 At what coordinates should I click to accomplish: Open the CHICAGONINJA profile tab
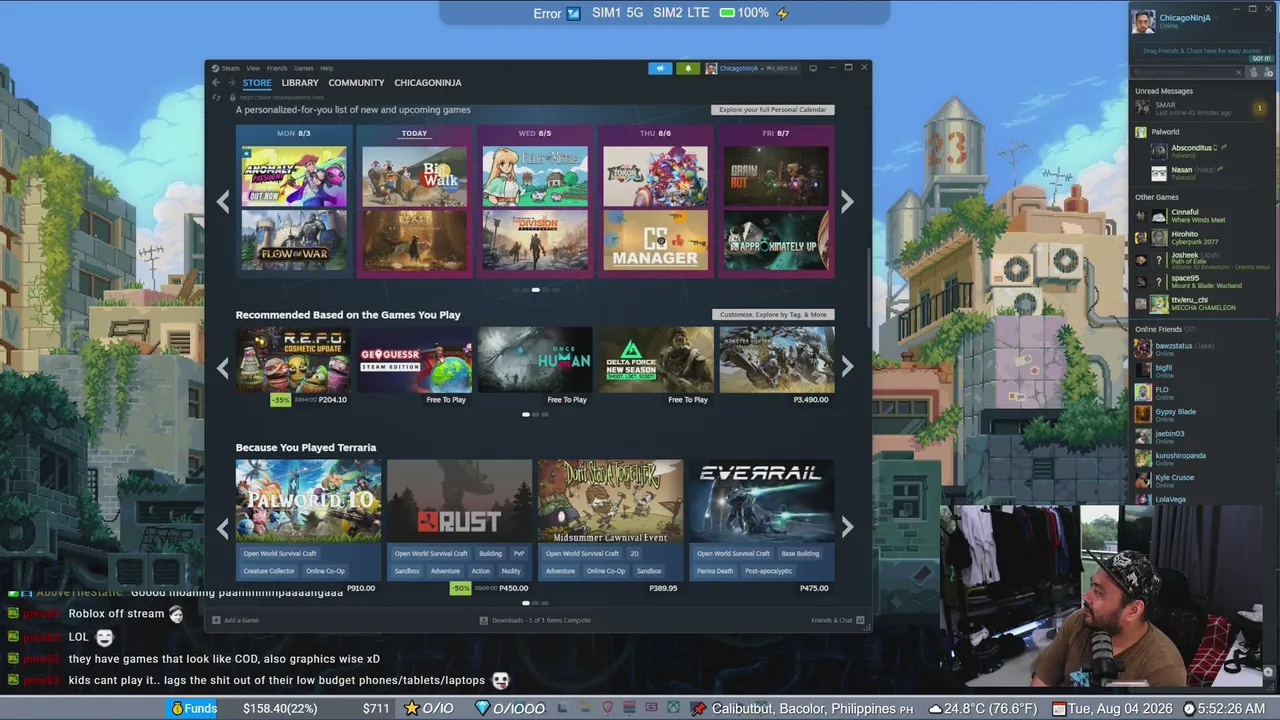(428, 83)
